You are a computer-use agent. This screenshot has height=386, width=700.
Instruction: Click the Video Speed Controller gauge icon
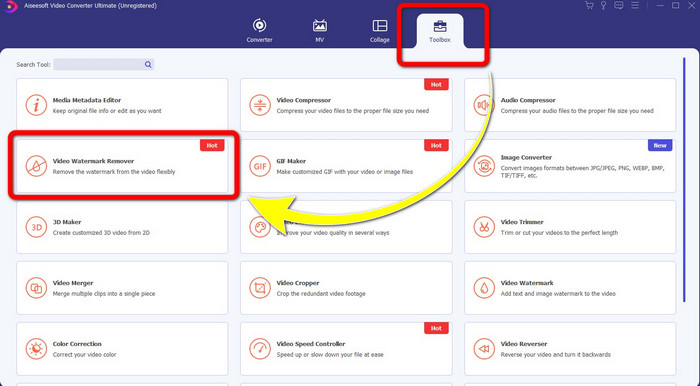[260, 349]
